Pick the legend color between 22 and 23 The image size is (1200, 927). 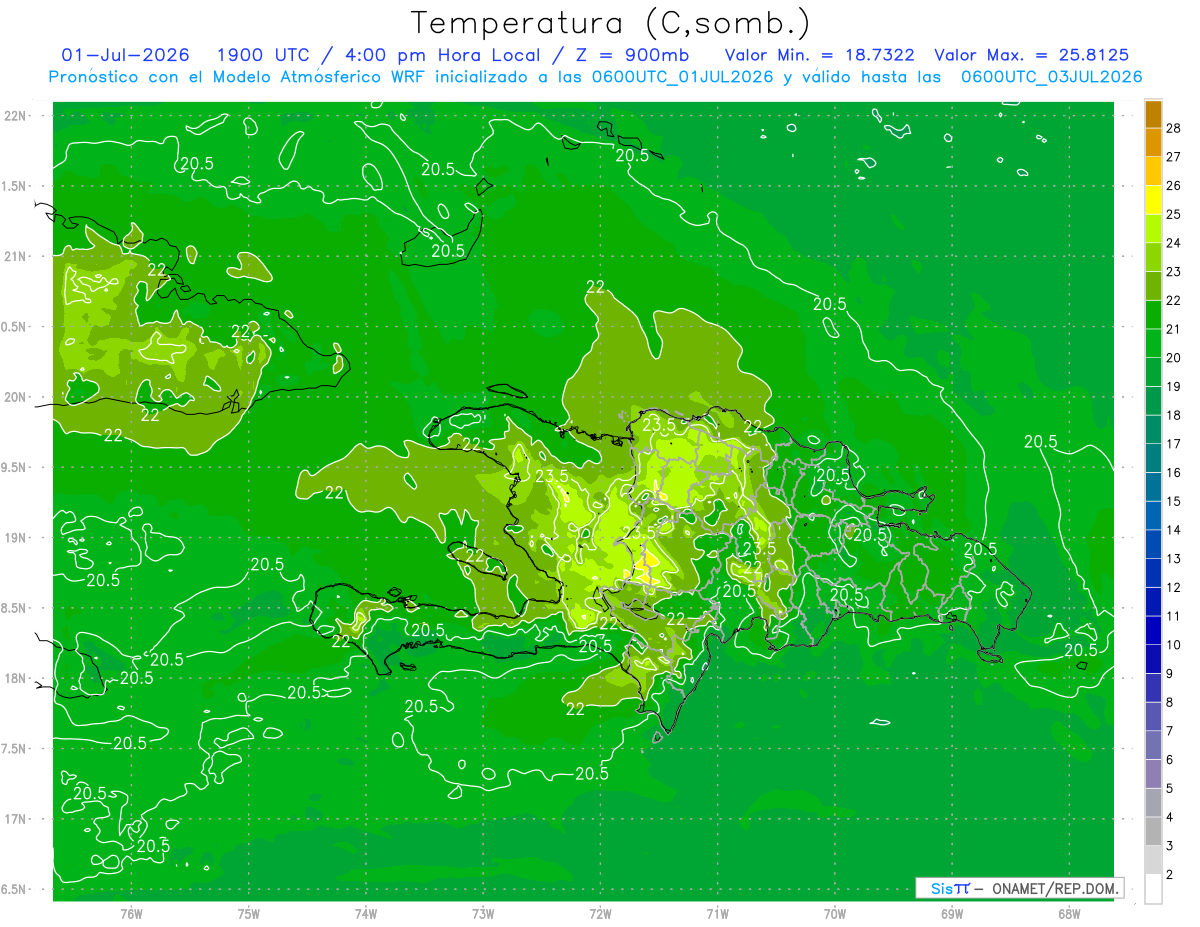coord(1153,286)
